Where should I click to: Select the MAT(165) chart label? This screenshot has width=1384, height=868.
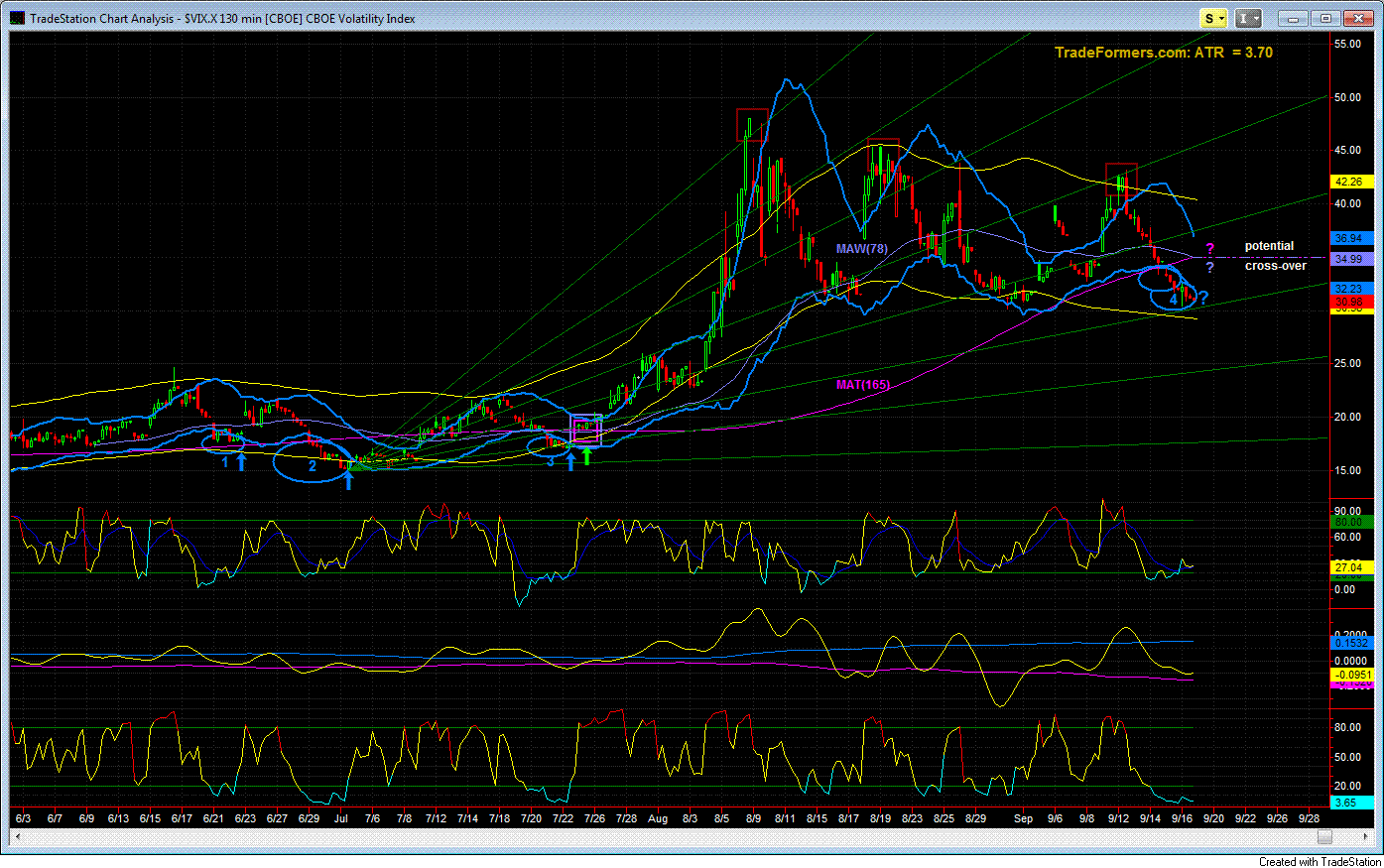tap(862, 385)
